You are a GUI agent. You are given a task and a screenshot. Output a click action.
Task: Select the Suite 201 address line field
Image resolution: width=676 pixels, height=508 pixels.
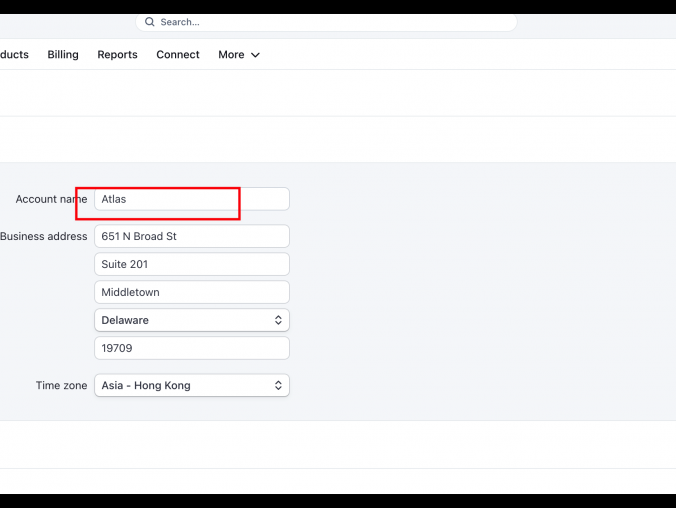191,264
